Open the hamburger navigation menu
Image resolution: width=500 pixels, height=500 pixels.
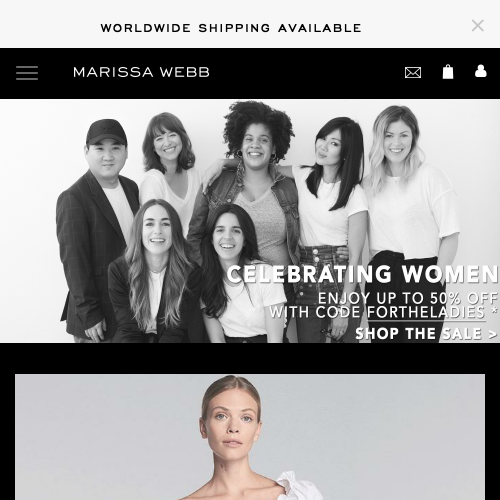(x=27, y=73)
